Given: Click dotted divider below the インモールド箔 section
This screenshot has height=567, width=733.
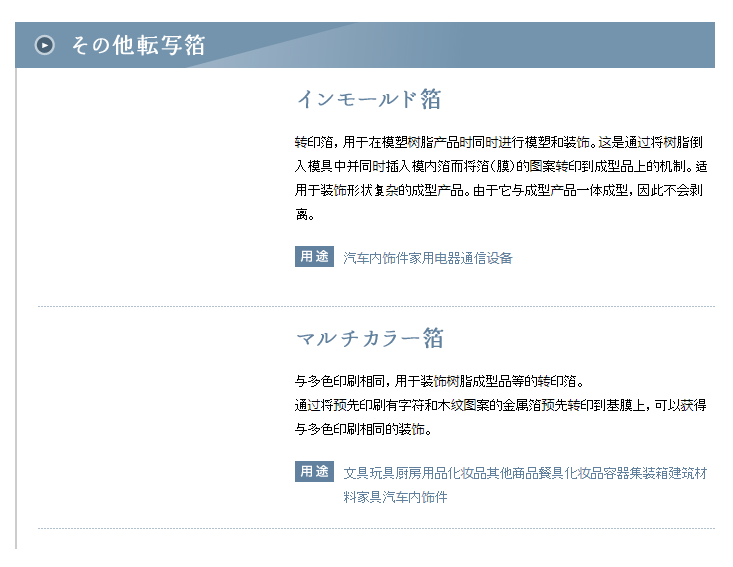Looking at the screenshot, I should pyautogui.click(x=376, y=306).
